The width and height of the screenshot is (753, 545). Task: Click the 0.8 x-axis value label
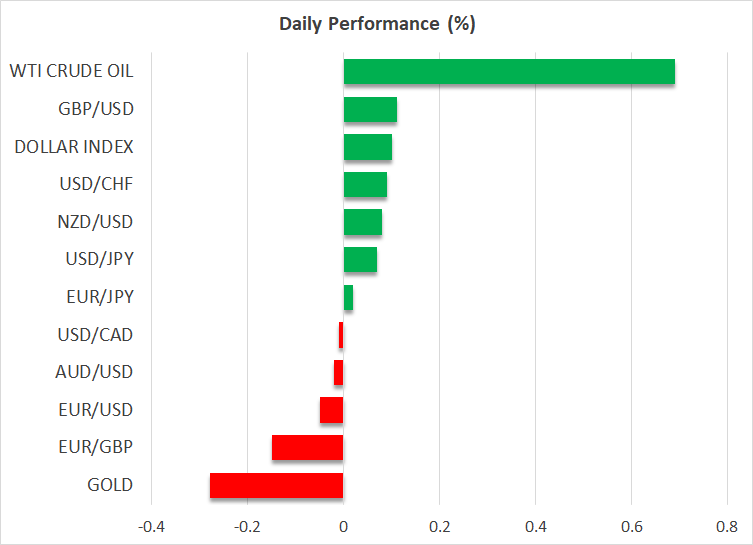pos(727,526)
